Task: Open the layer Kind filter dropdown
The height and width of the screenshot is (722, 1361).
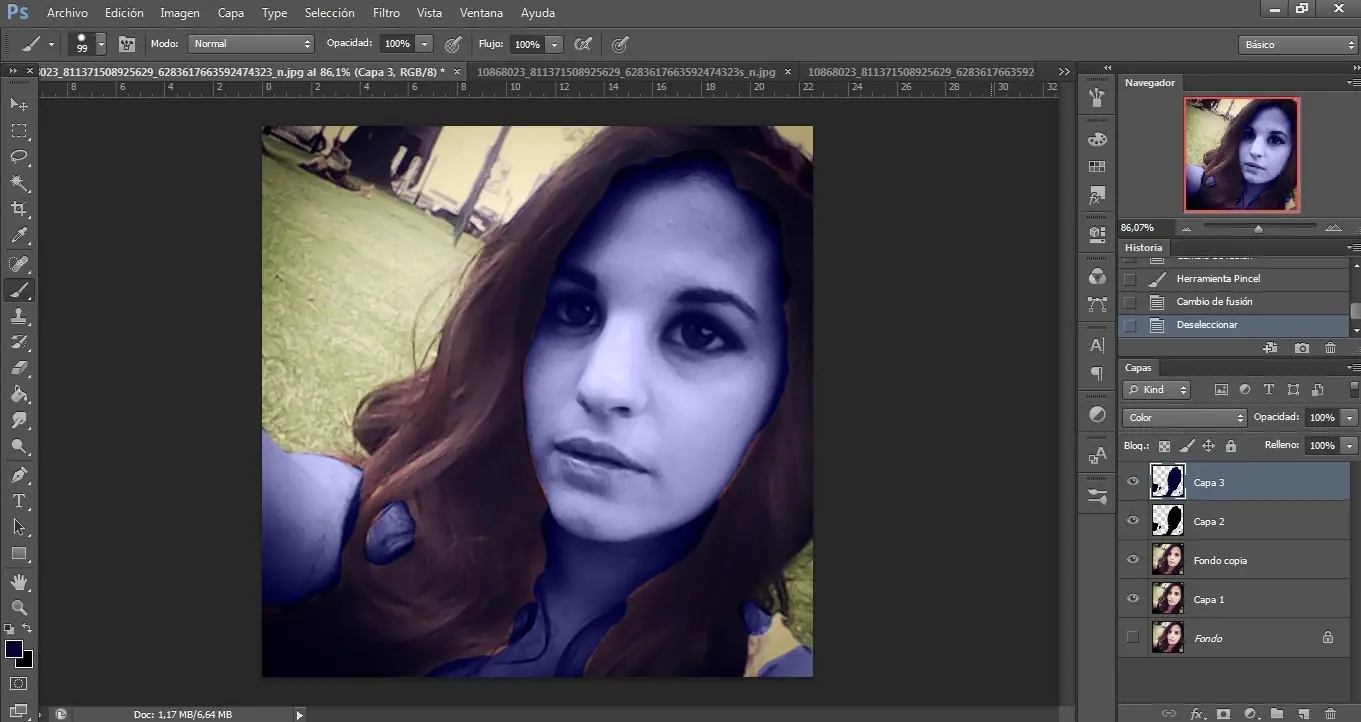Action: coord(1157,390)
